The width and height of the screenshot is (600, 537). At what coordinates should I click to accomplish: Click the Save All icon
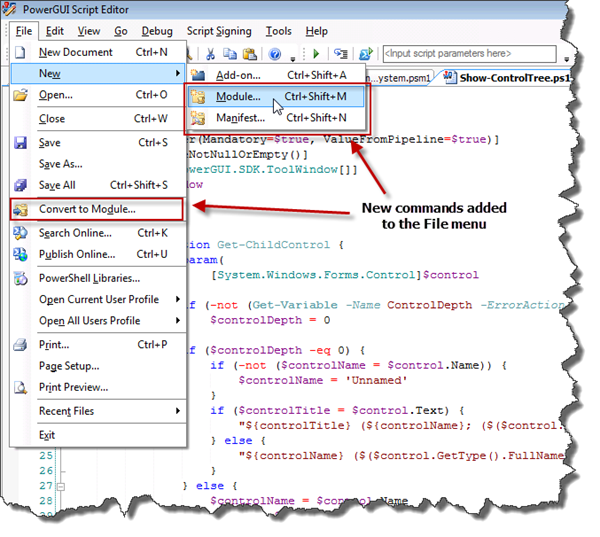coord(20,185)
